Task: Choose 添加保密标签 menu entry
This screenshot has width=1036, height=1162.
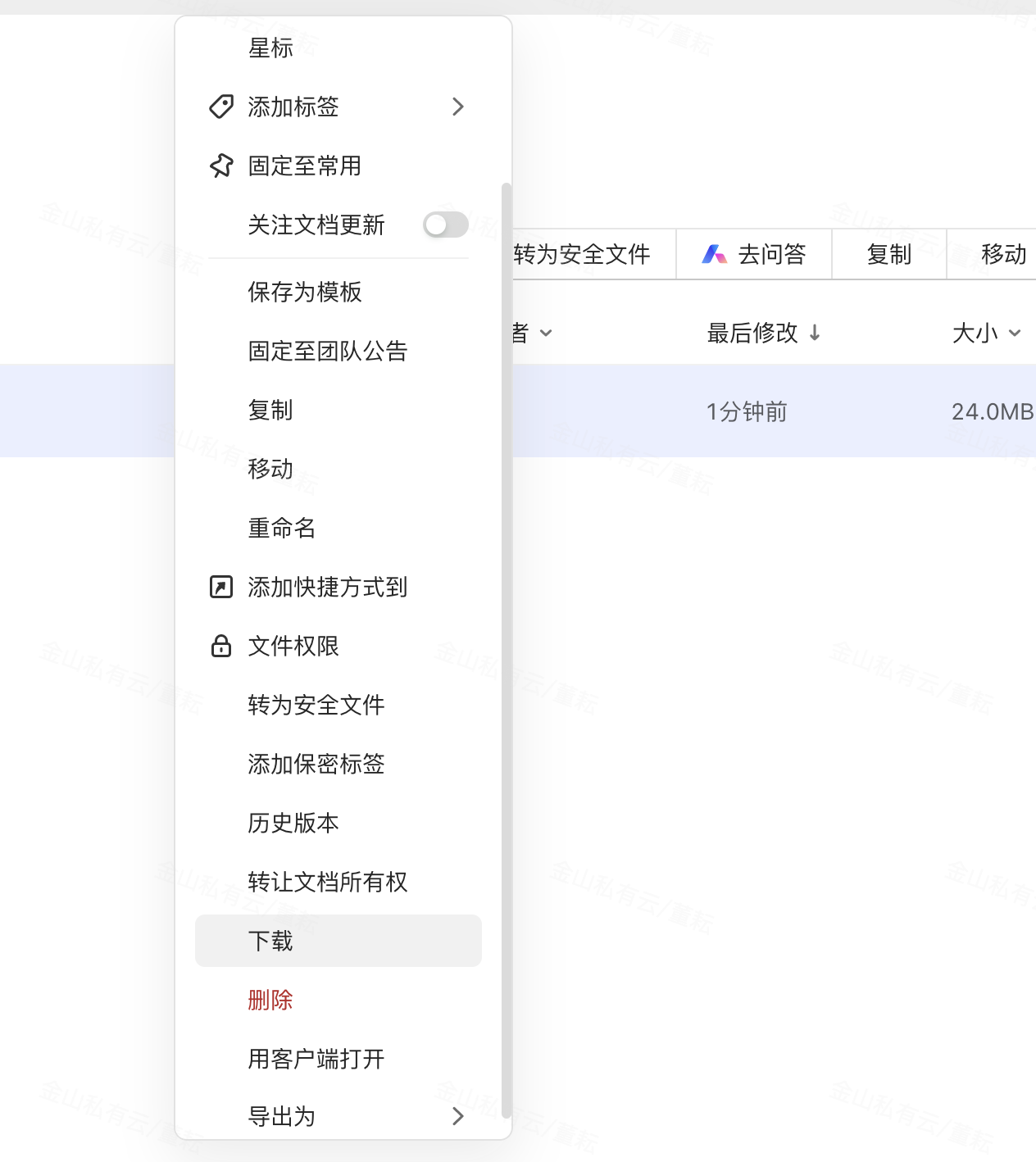Action: (x=316, y=764)
